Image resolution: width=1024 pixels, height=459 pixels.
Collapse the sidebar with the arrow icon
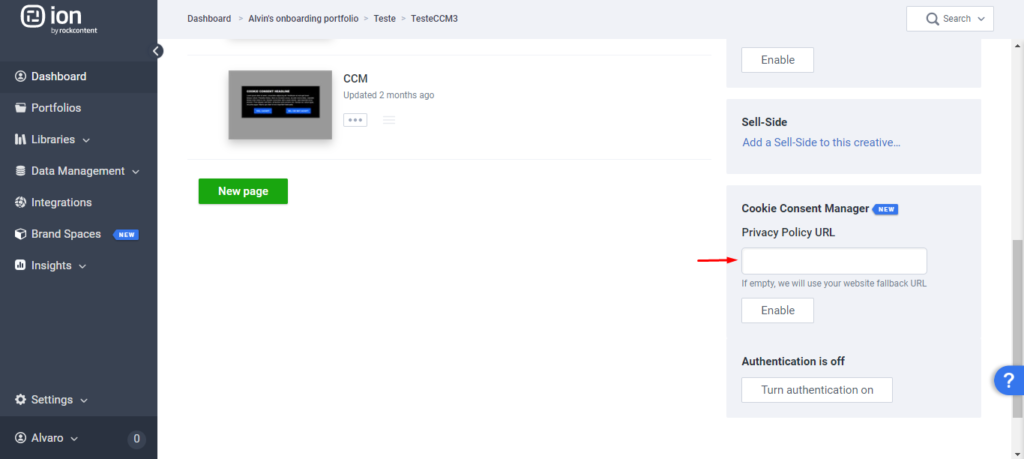click(157, 51)
